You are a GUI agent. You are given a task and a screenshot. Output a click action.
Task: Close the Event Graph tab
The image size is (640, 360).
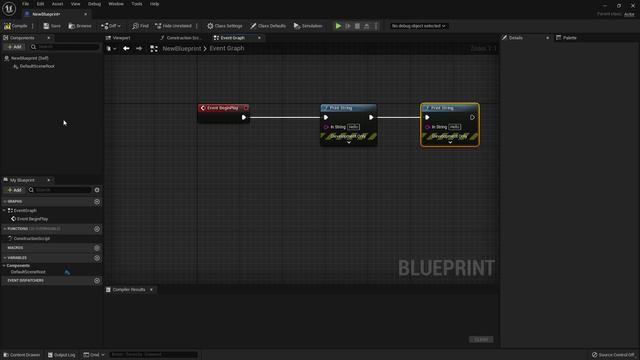click(259, 38)
